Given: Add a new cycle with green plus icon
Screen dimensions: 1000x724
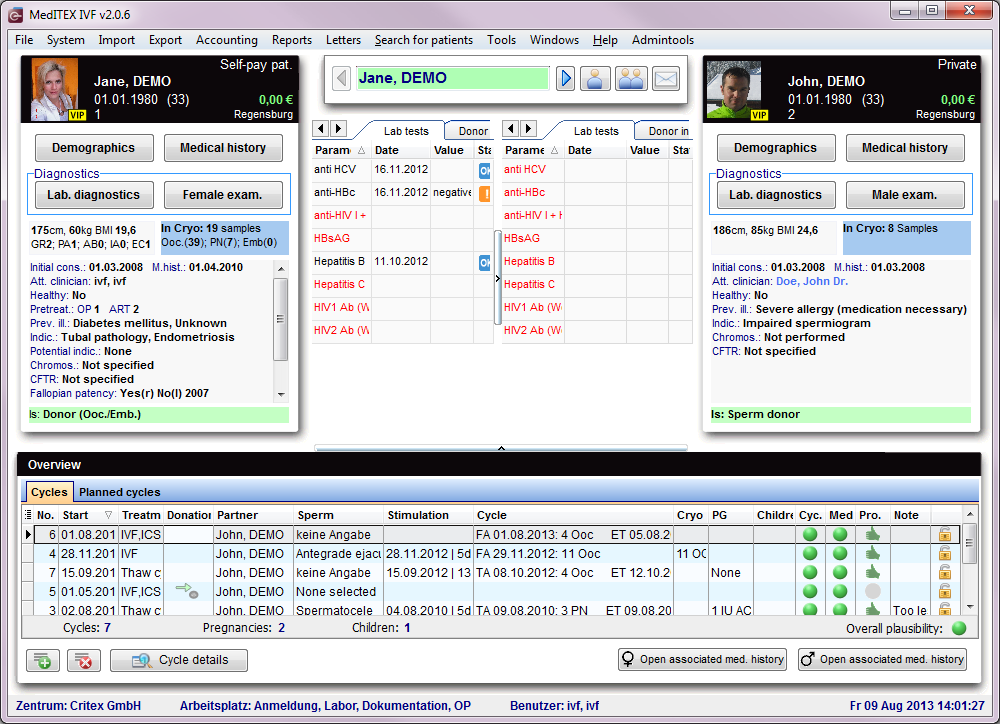Looking at the screenshot, I should point(43,660).
